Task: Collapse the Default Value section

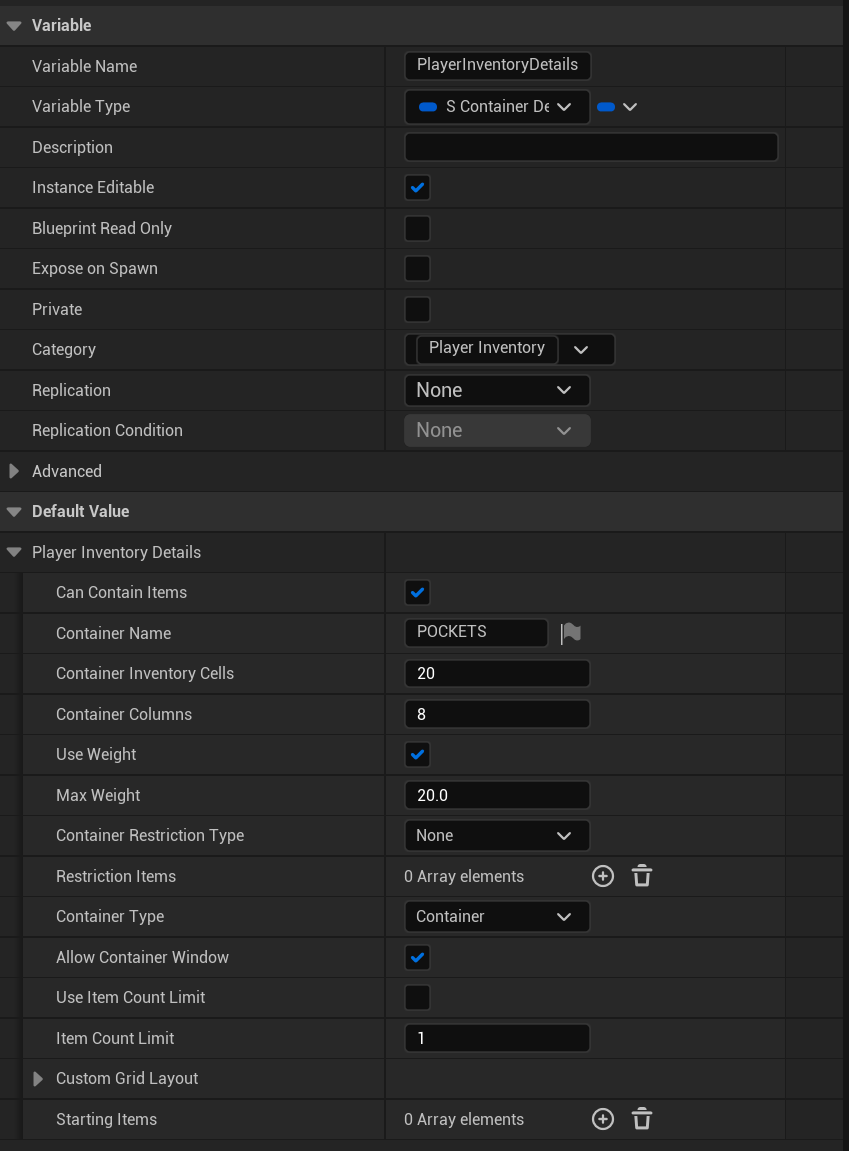Action: (x=14, y=511)
